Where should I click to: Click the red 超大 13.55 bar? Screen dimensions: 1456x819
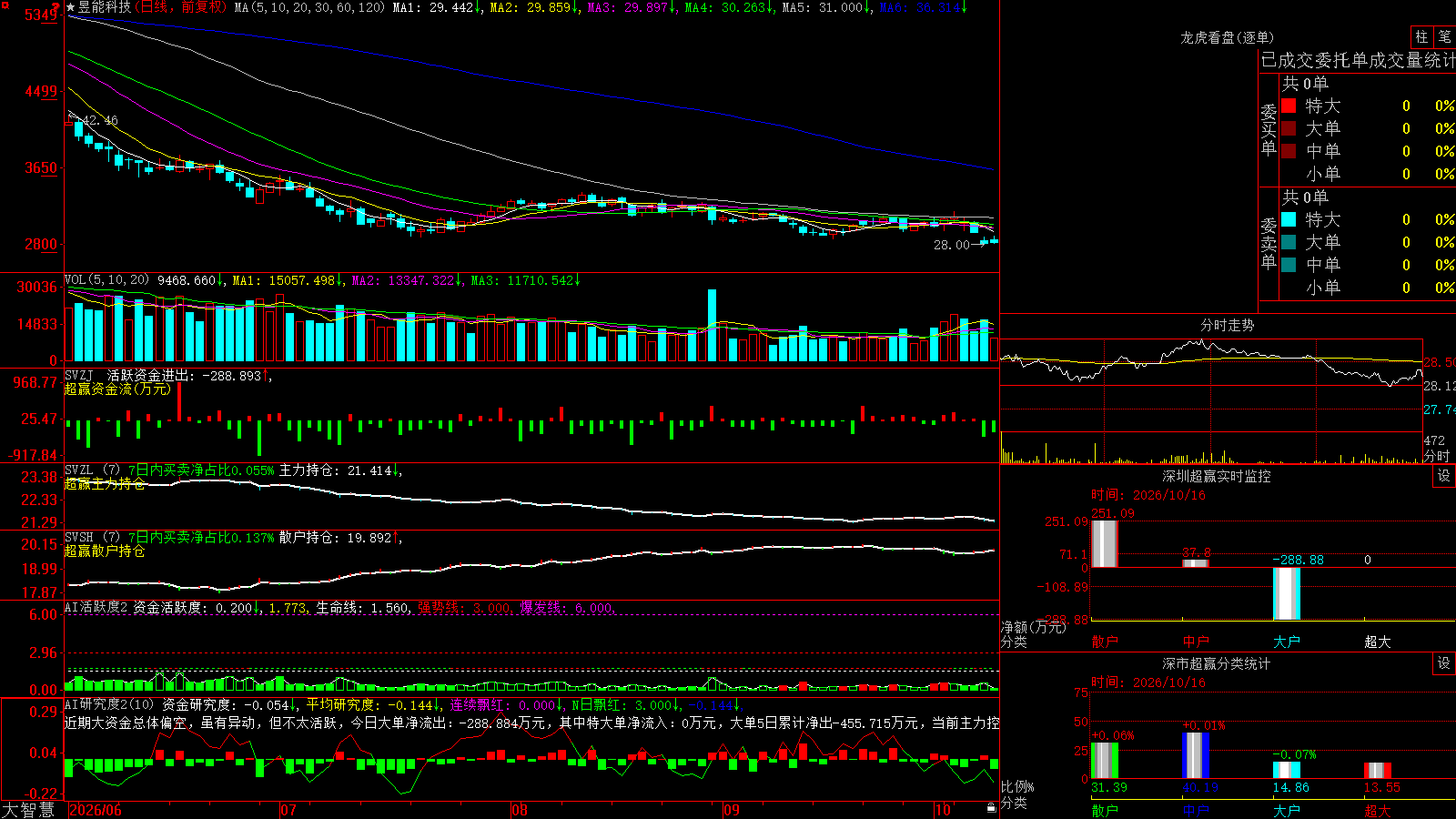pos(1378,771)
